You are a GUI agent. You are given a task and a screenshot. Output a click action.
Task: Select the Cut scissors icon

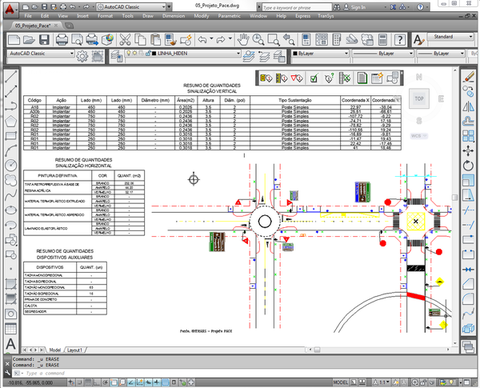pos(125,40)
